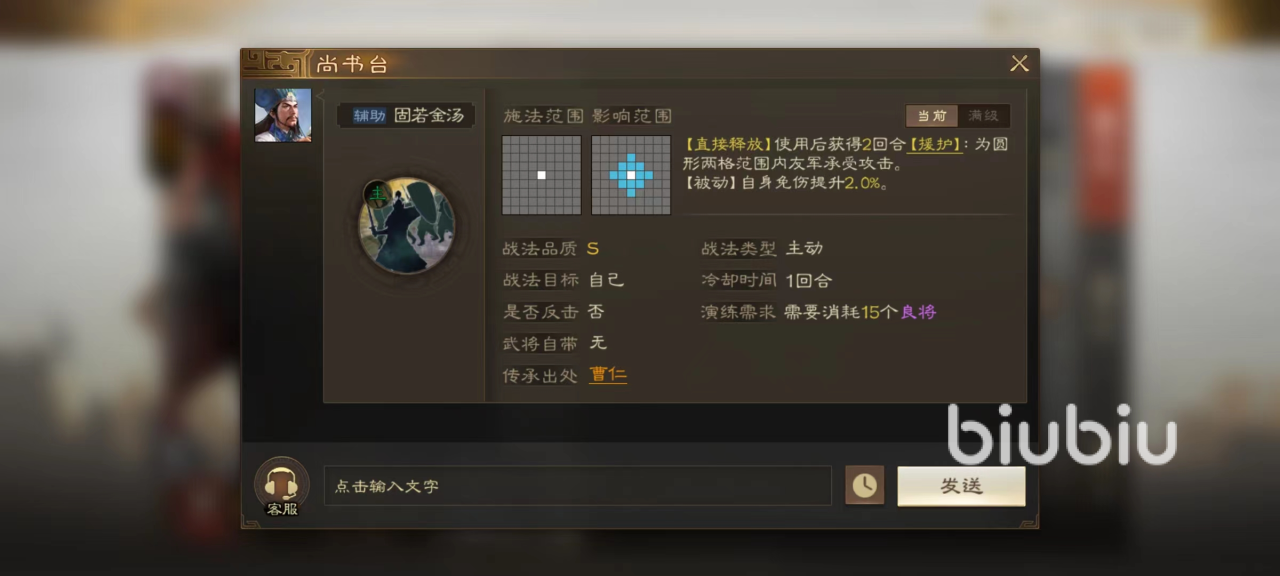This screenshot has width=1280, height=576.
Task: Switch to 满级 max level view
Action: point(983,116)
